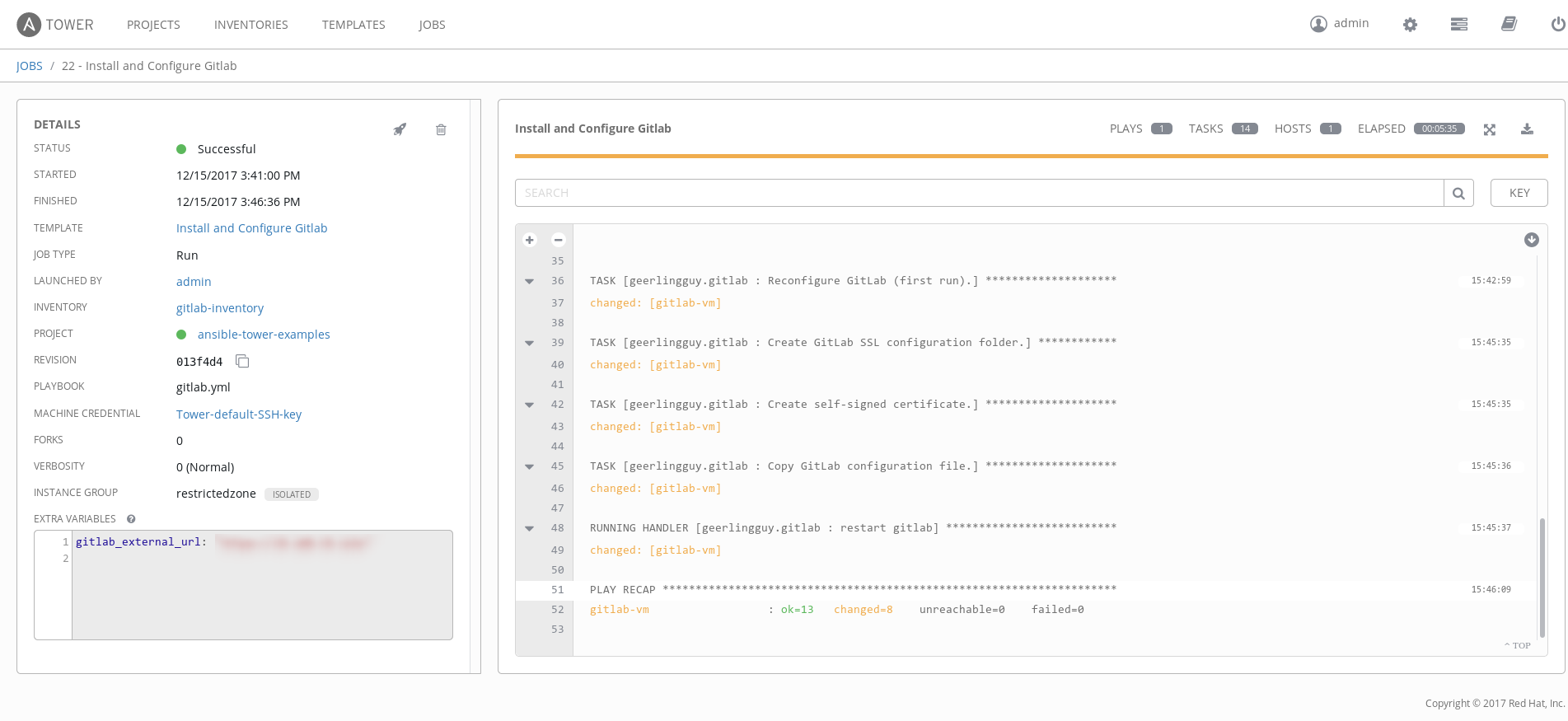Delete job using the trash icon

(441, 129)
